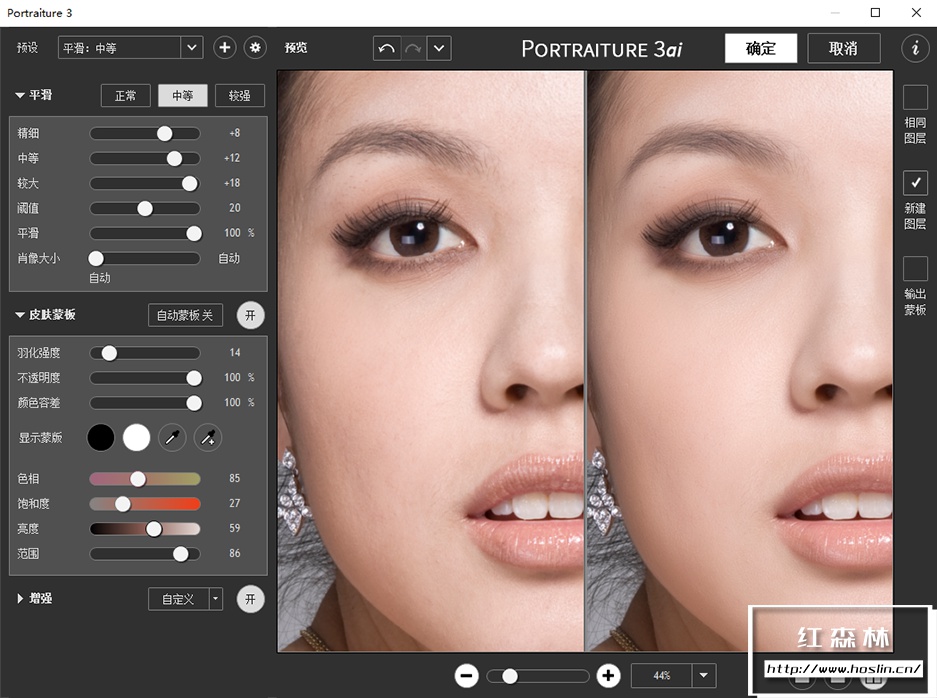Show mask on black background swatch

click(x=101, y=438)
